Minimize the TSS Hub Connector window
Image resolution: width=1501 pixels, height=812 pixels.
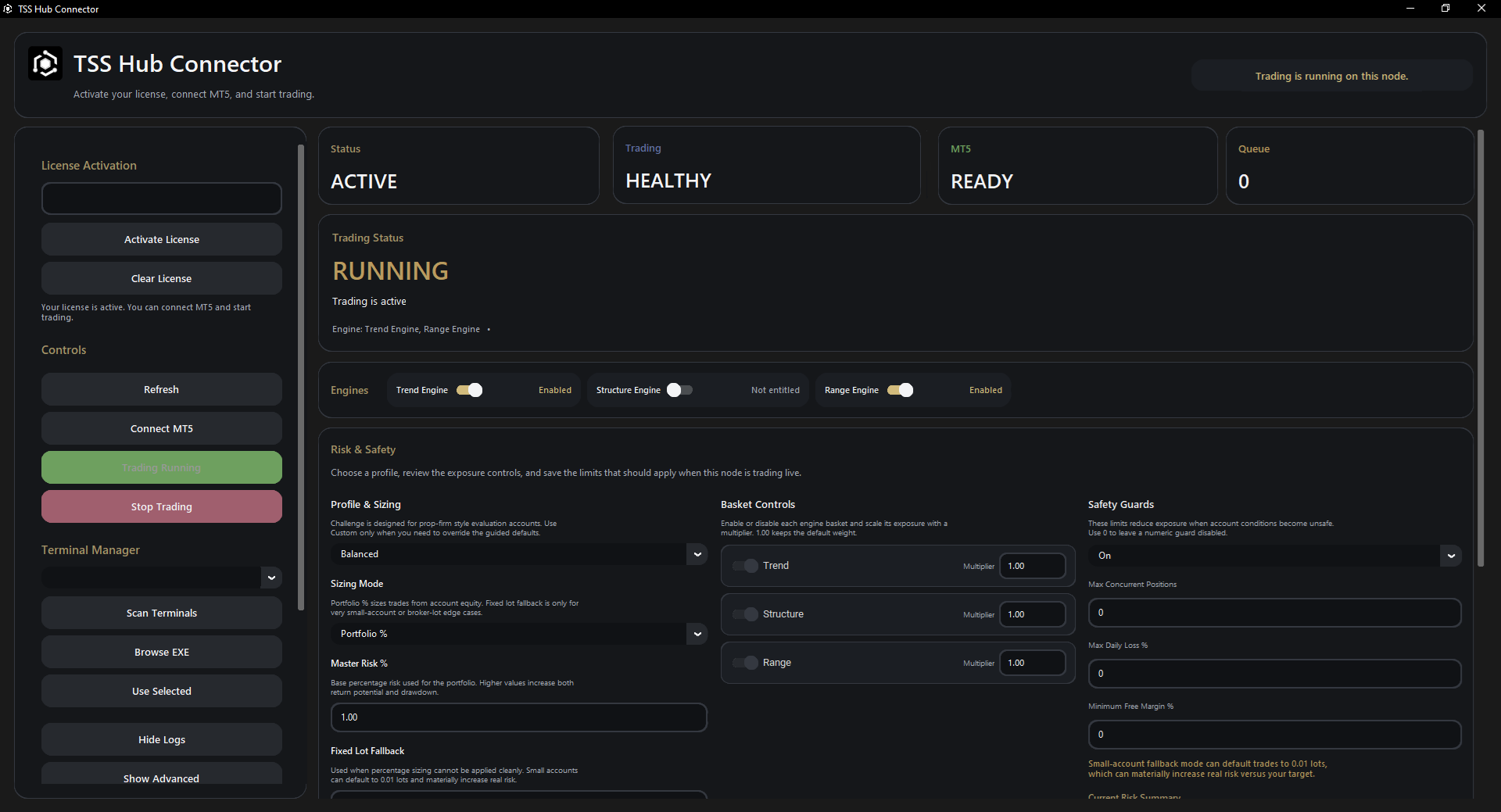click(x=1410, y=9)
